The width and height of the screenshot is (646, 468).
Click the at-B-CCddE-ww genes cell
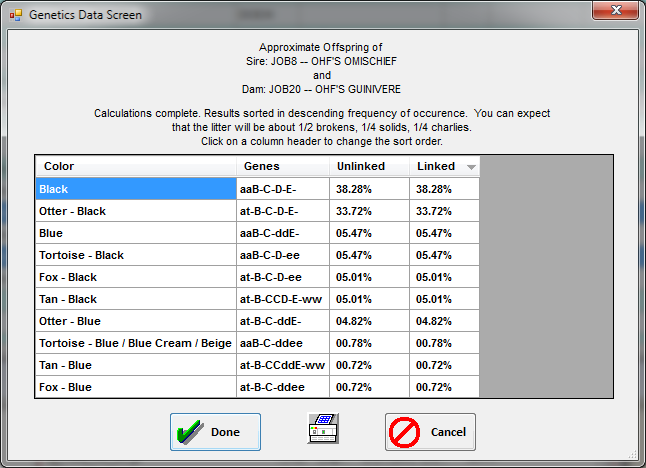click(x=283, y=365)
